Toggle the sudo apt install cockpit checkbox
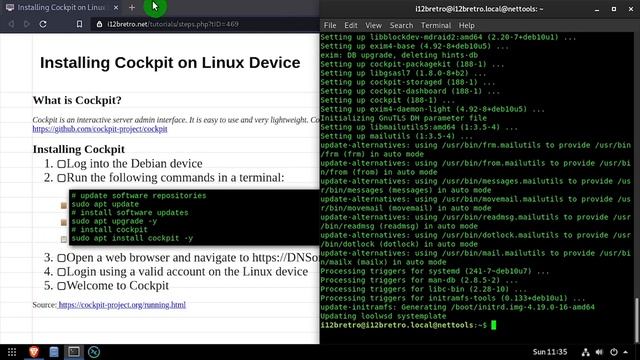The height and width of the screenshot is (360, 640). [x=64, y=239]
